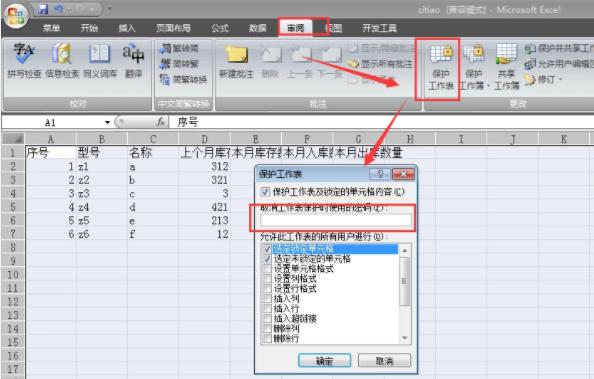Image resolution: width=594 pixels, height=379 pixels.
Task: Switch to the 公式 ribbon tab
Action: pos(220,28)
